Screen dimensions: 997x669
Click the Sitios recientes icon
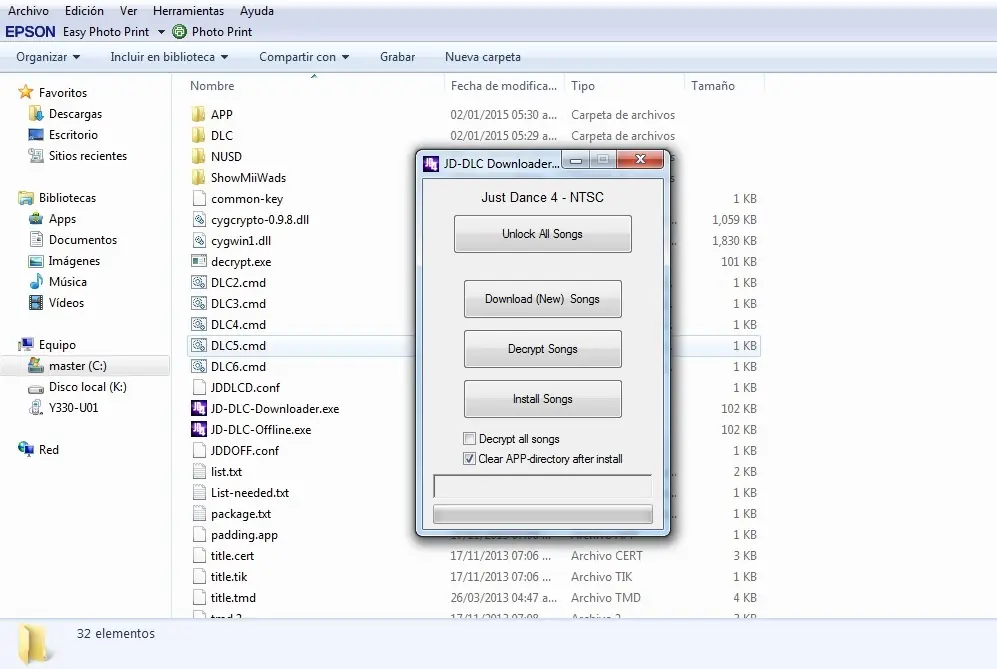coord(36,156)
